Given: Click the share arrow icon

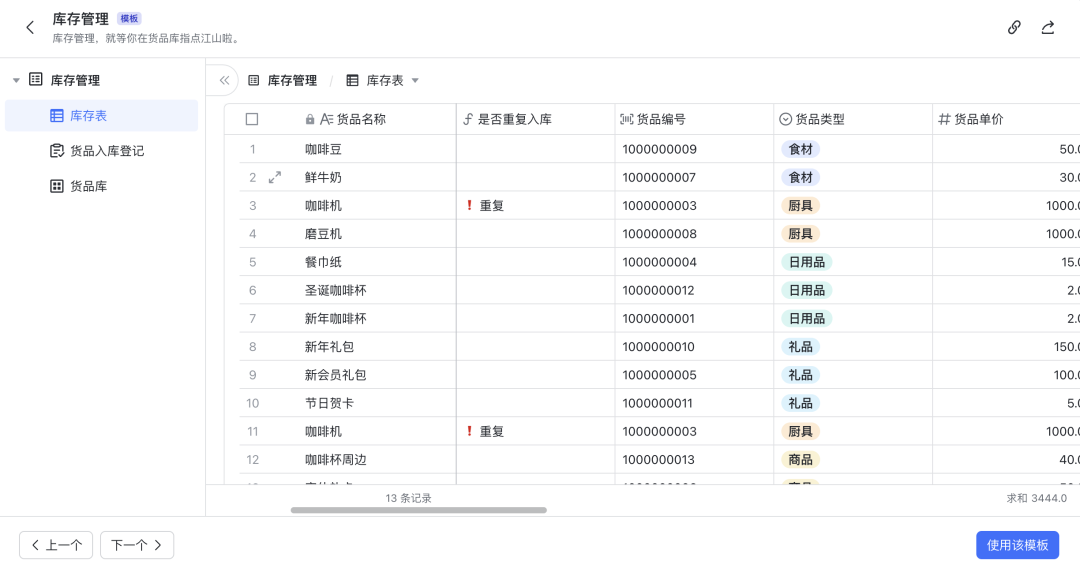Looking at the screenshot, I should pos(1048,28).
